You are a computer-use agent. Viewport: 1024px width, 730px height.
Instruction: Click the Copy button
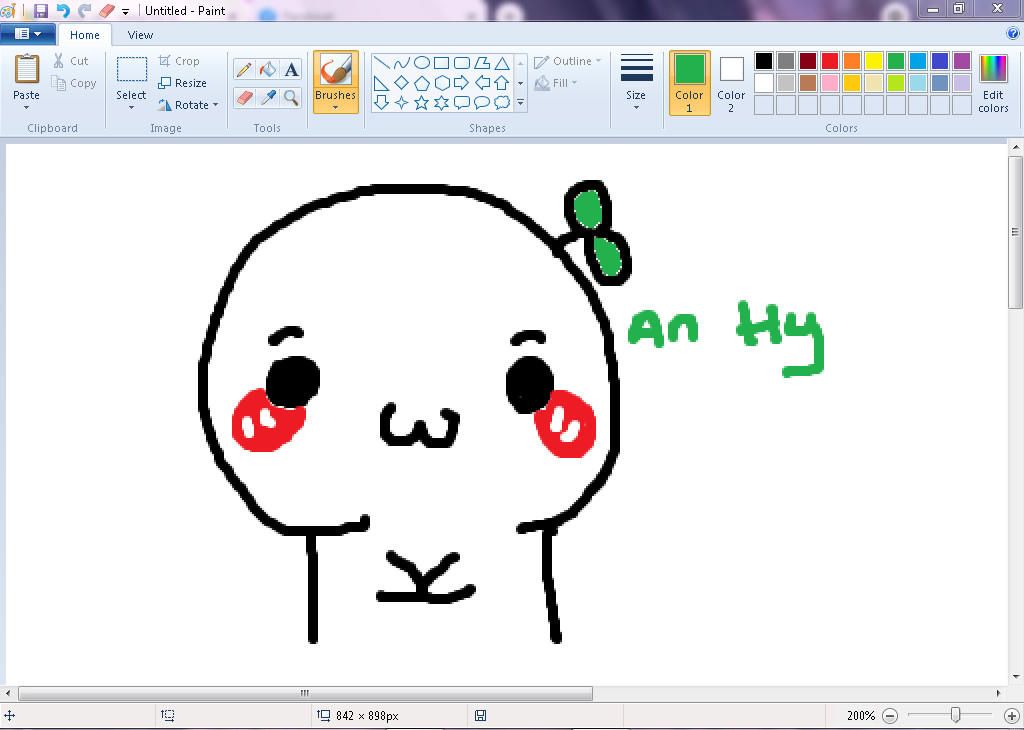click(74, 83)
